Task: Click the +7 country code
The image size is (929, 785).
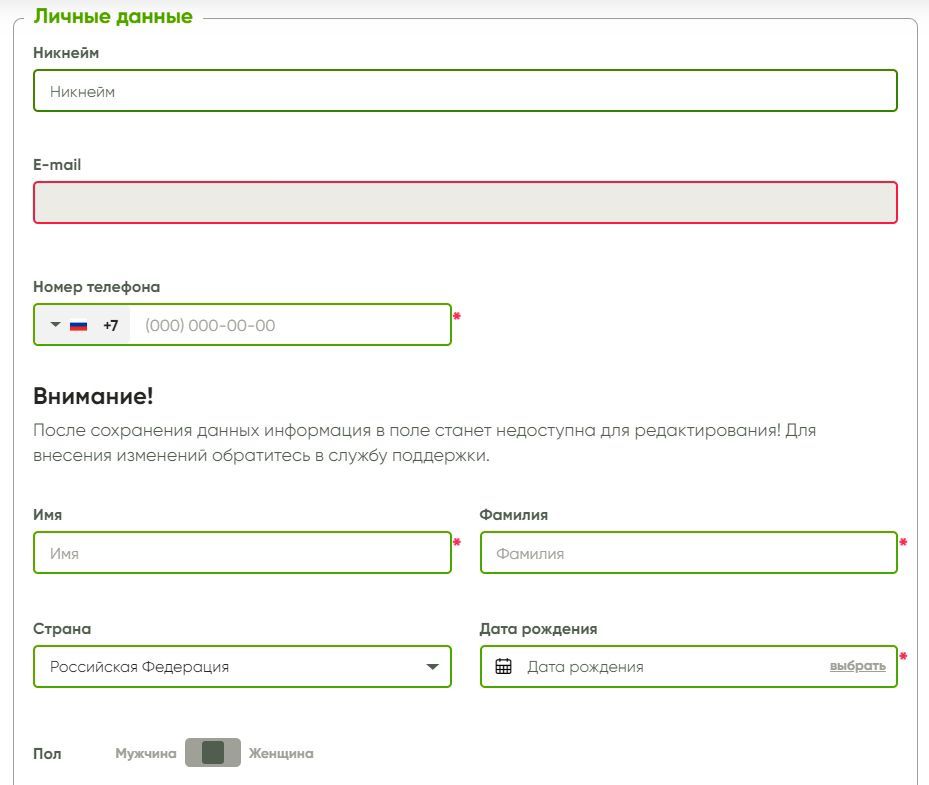Action: tap(110, 325)
